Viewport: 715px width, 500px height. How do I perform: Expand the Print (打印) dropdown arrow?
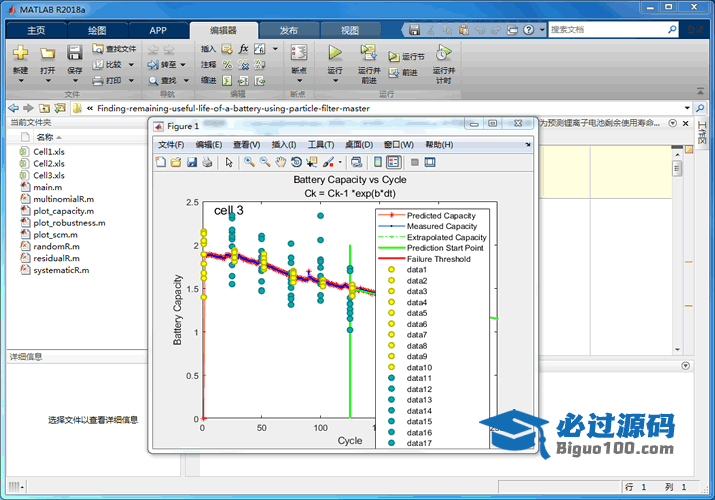pos(131,81)
